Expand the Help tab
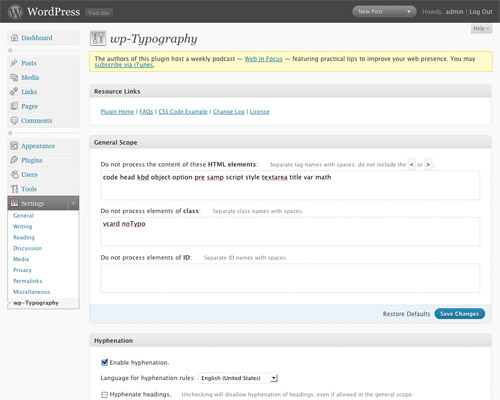The image size is (500, 400). [x=481, y=29]
